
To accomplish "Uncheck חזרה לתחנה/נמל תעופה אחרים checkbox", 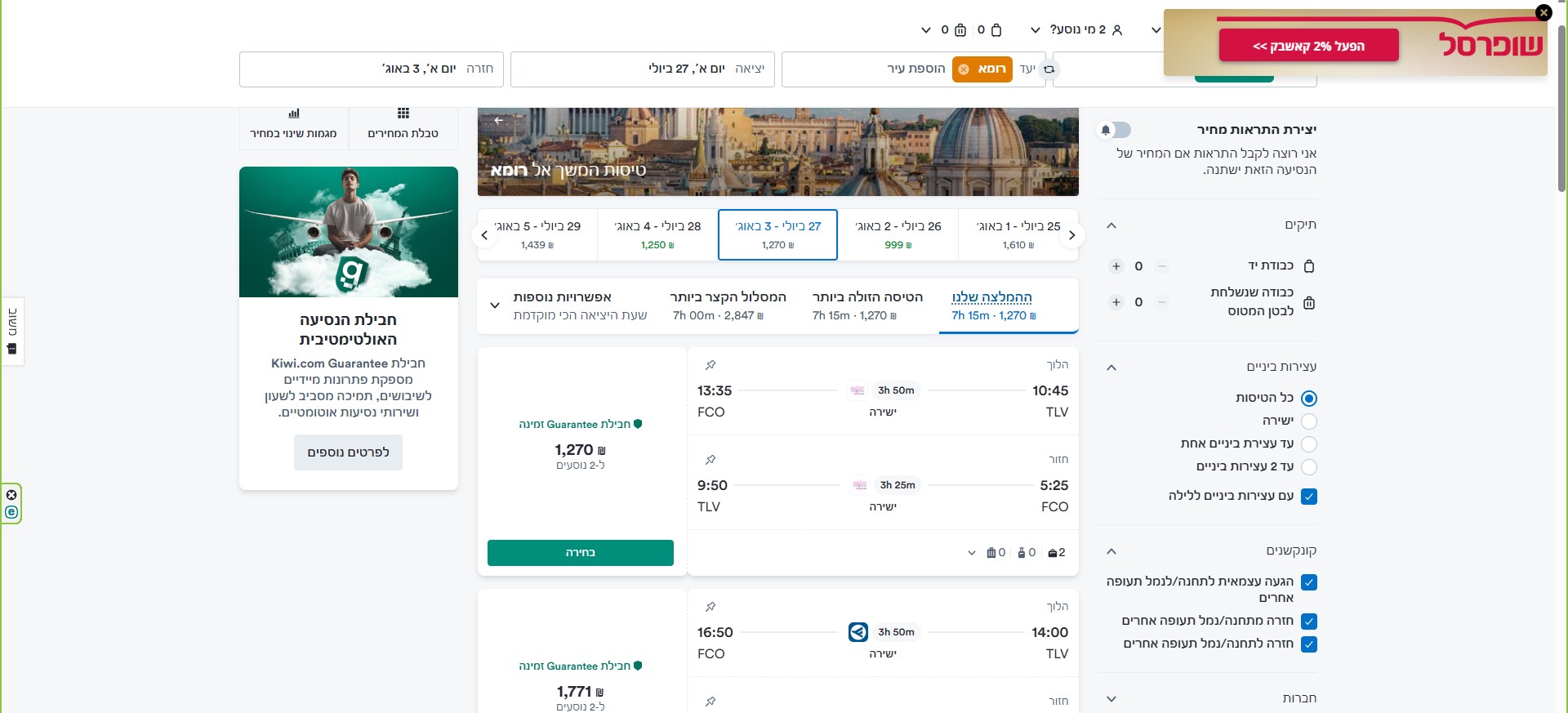I will [x=1309, y=644].
